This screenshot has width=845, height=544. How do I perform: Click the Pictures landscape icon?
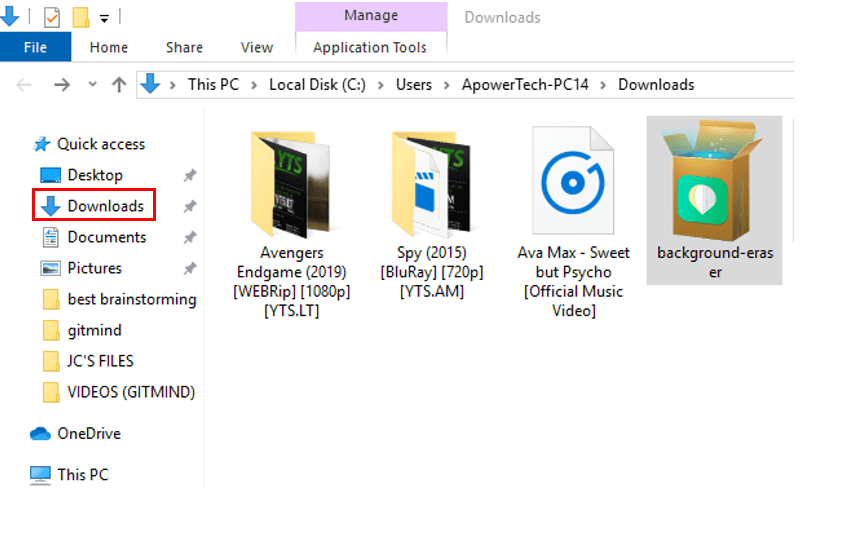[x=51, y=268]
